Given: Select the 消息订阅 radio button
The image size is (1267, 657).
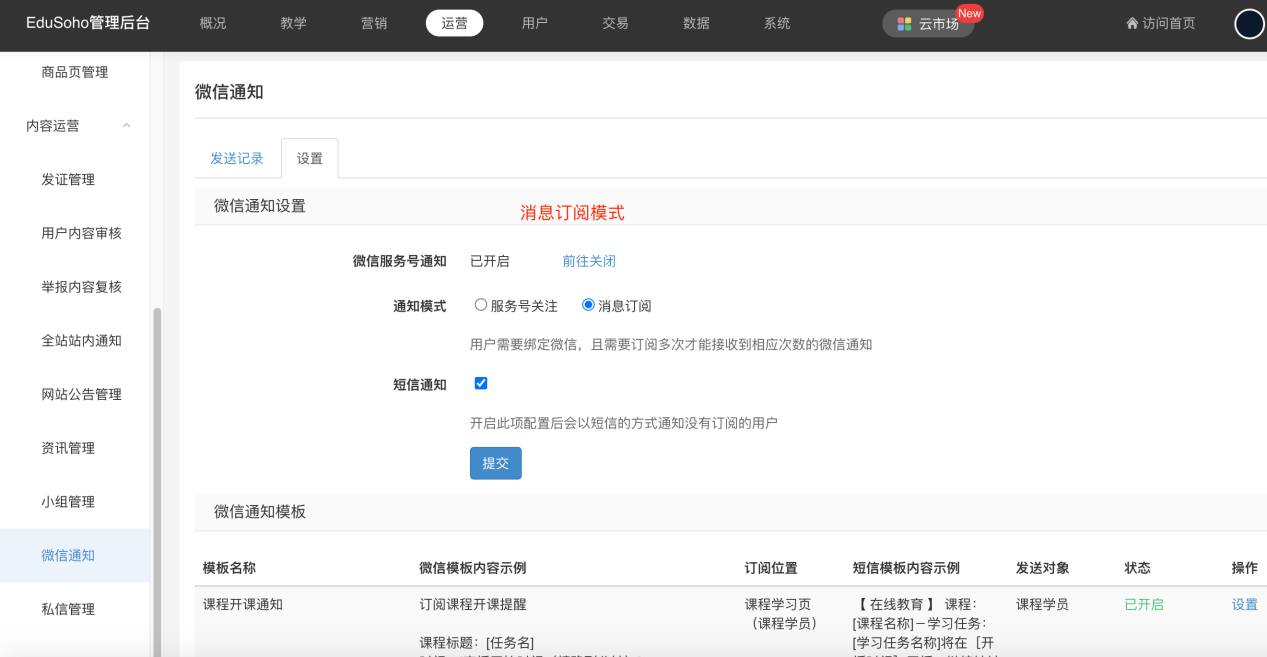Looking at the screenshot, I should coord(588,305).
